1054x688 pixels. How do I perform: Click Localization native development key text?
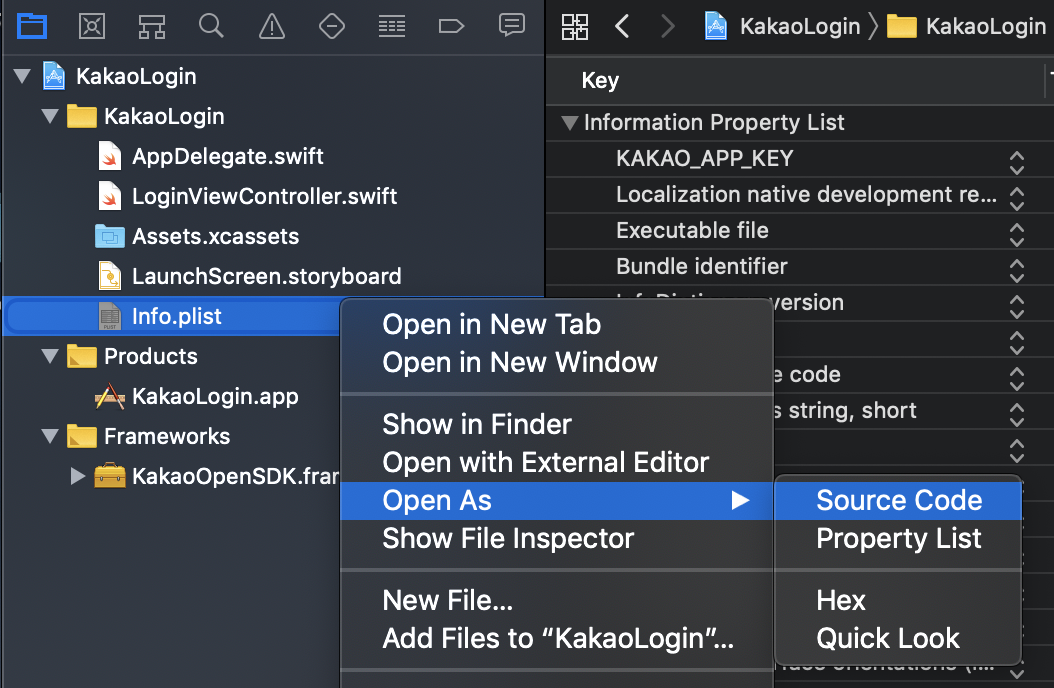806,195
